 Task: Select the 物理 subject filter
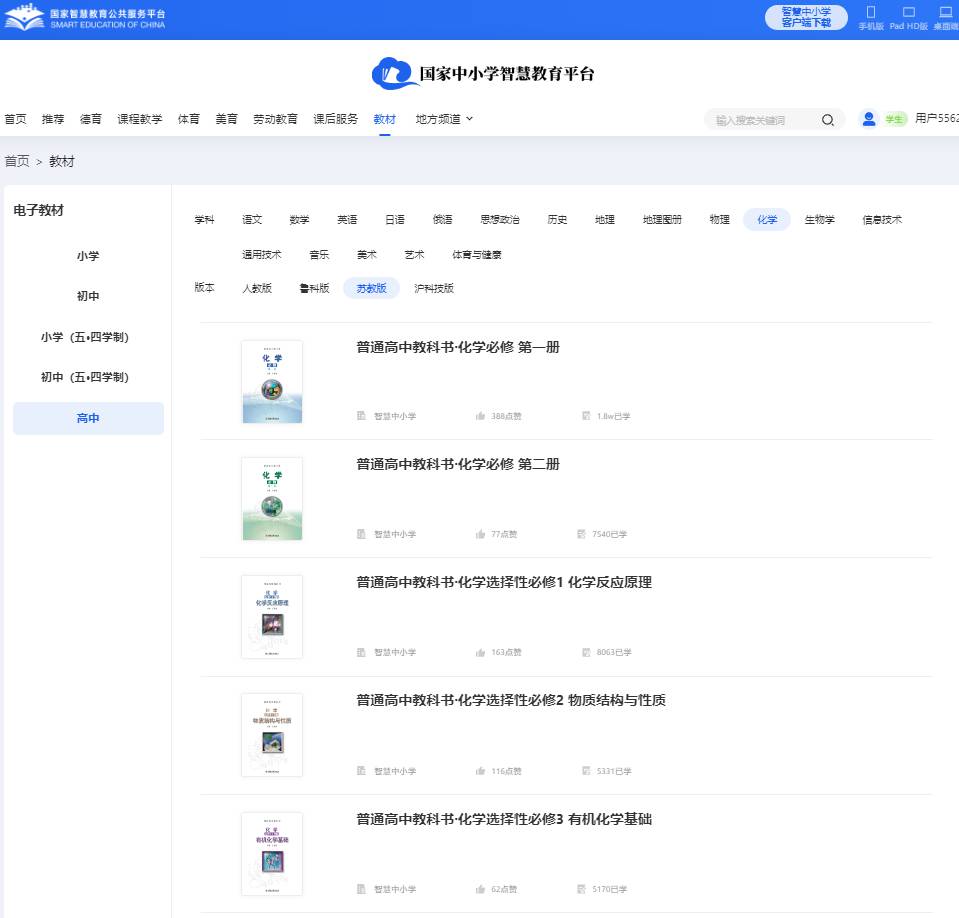(x=718, y=219)
